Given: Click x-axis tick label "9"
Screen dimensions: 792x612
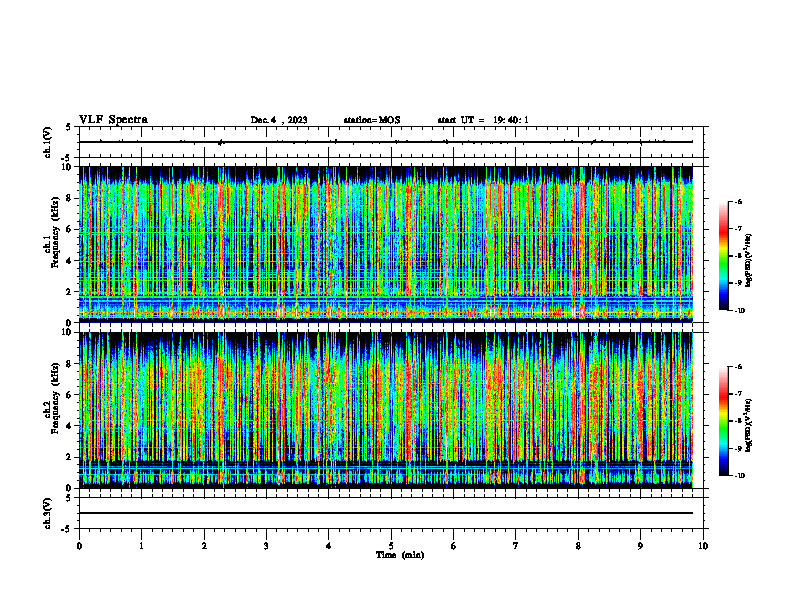Looking at the screenshot, I should (640, 546).
